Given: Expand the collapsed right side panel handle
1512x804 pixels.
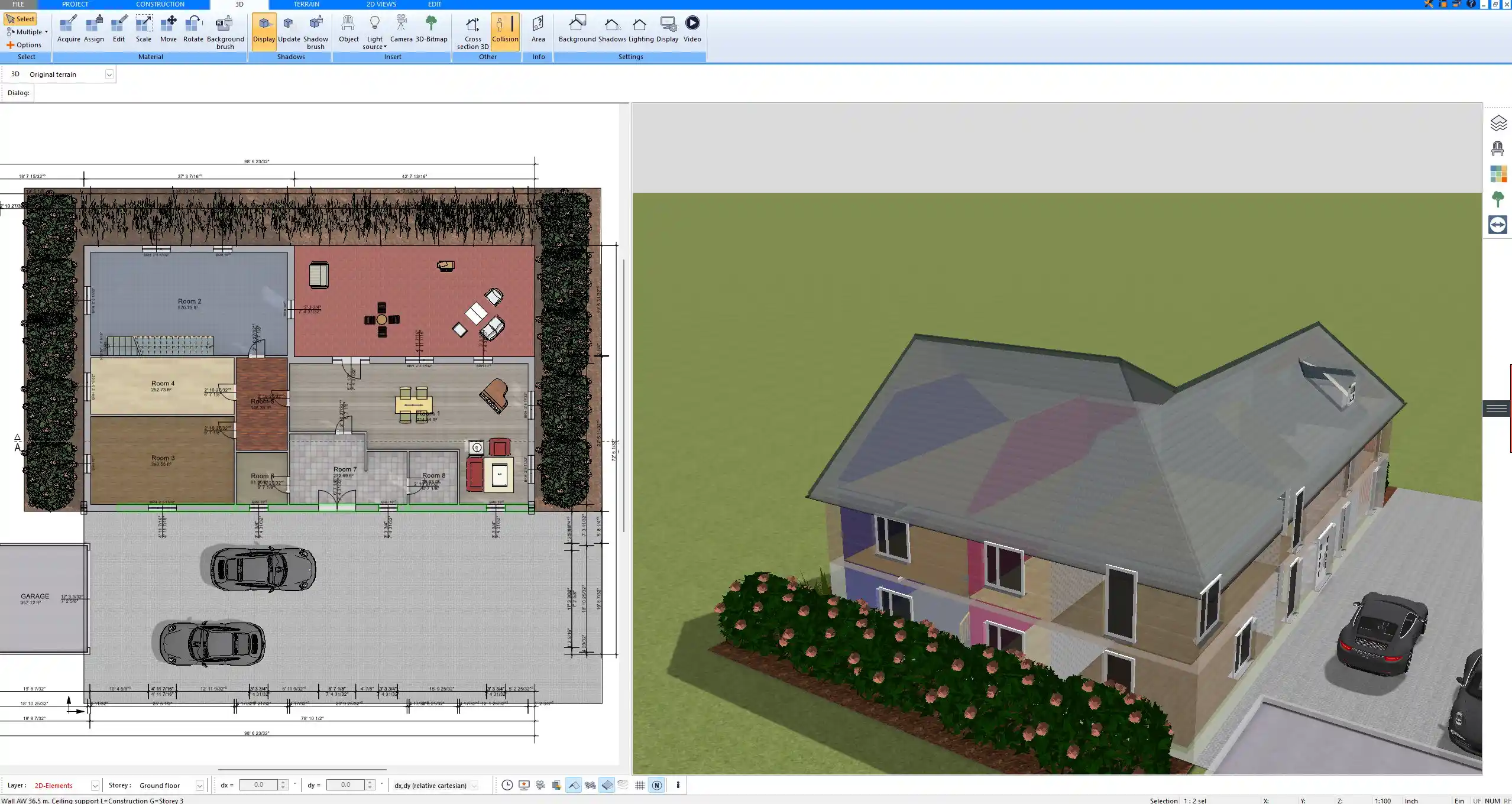Looking at the screenshot, I should click(x=1497, y=409).
